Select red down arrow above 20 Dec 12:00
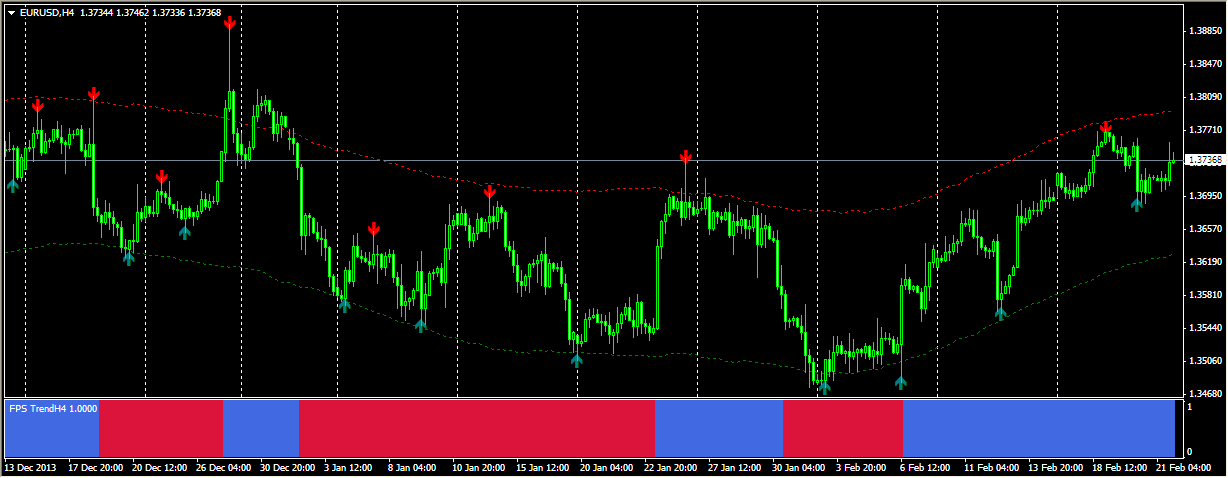 (162, 178)
